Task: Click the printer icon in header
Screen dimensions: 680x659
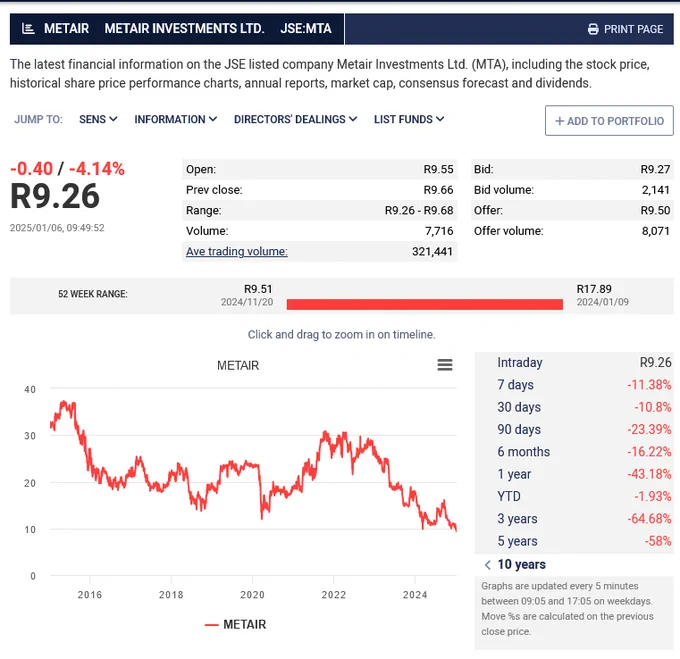Action: (x=593, y=29)
